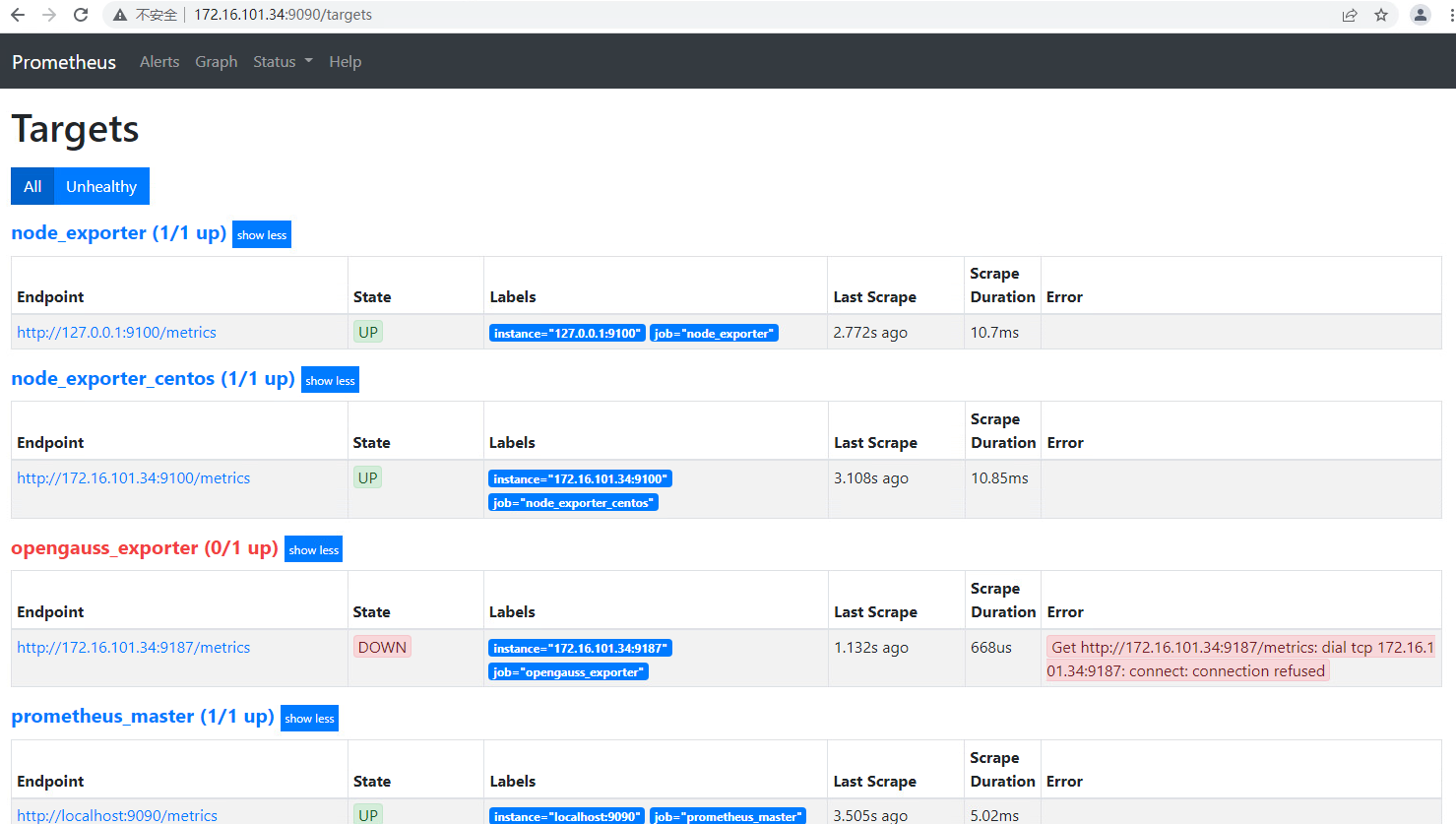Click job="node_exporter" label badge

point(714,333)
